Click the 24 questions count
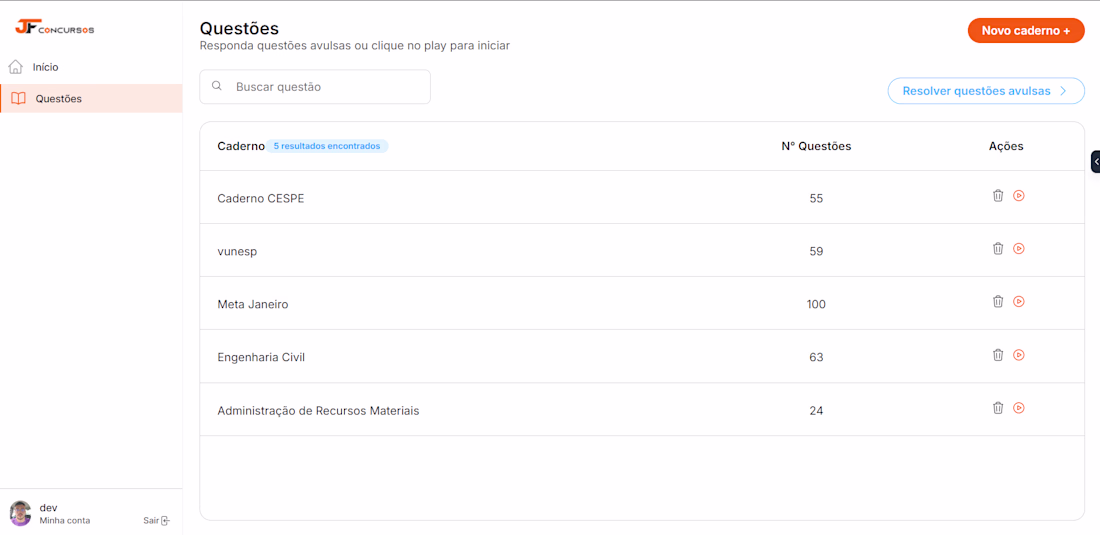The width and height of the screenshot is (1100, 535). point(816,411)
